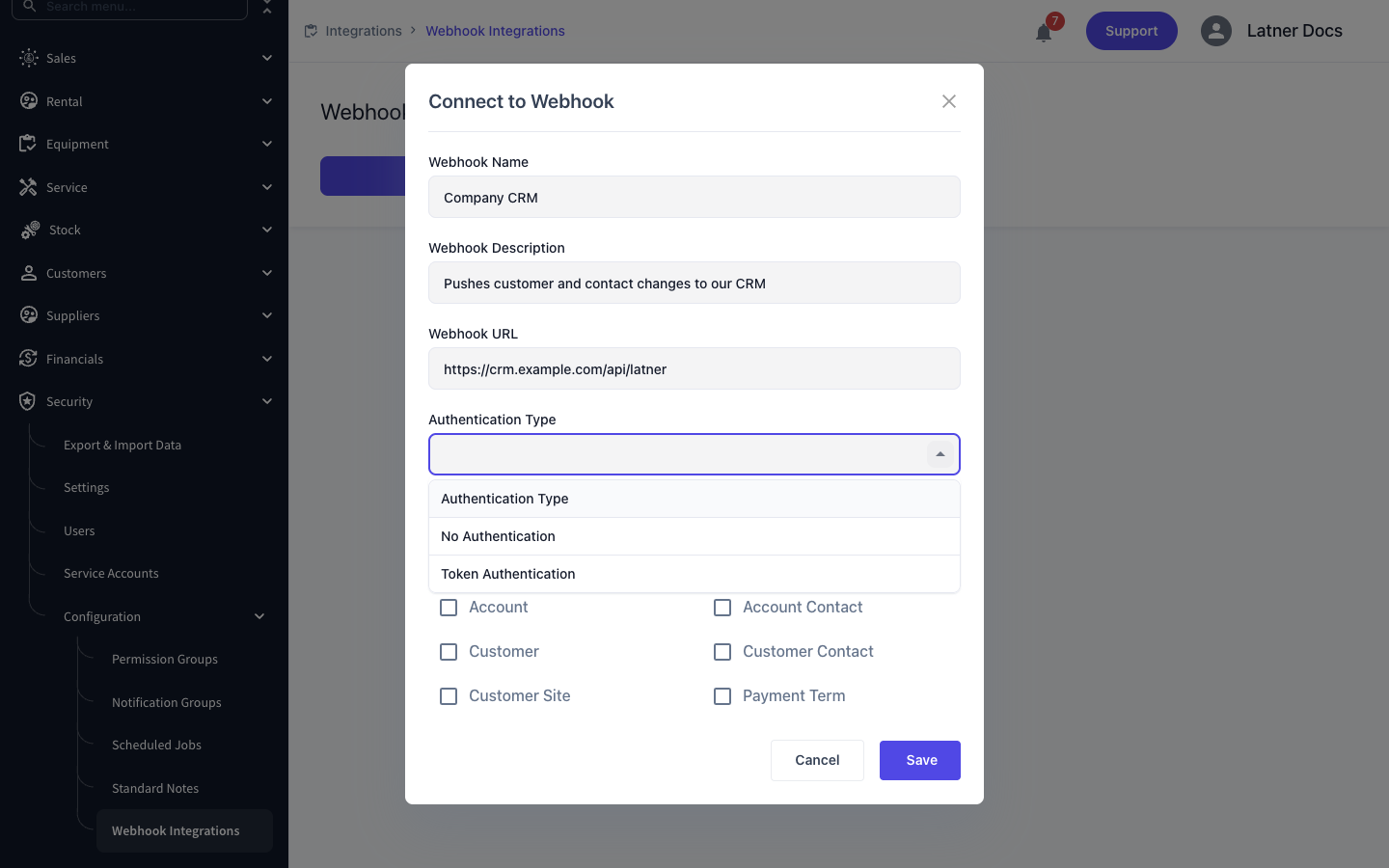Open Webhook Integrations in sidebar
1389x868 pixels.
(x=184, y=830)
